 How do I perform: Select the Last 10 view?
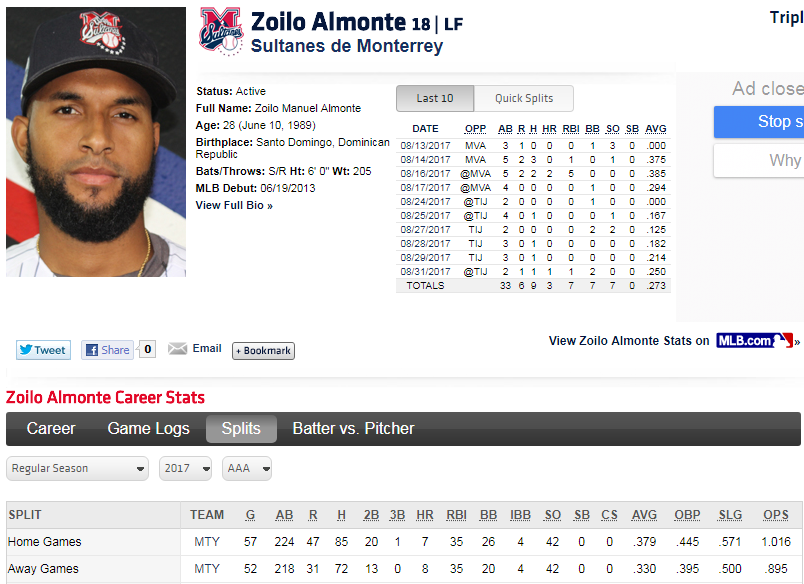tap(435, 98)
